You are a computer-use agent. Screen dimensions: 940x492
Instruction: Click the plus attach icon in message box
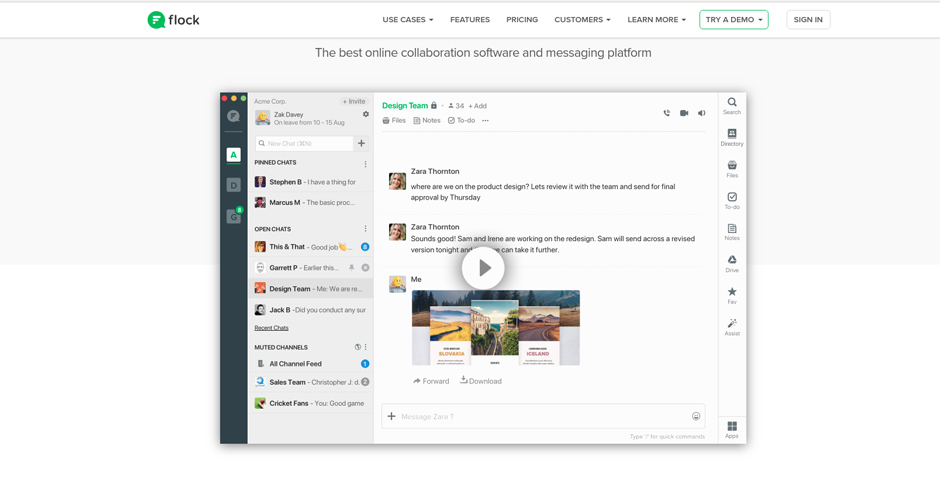point(391,416)
